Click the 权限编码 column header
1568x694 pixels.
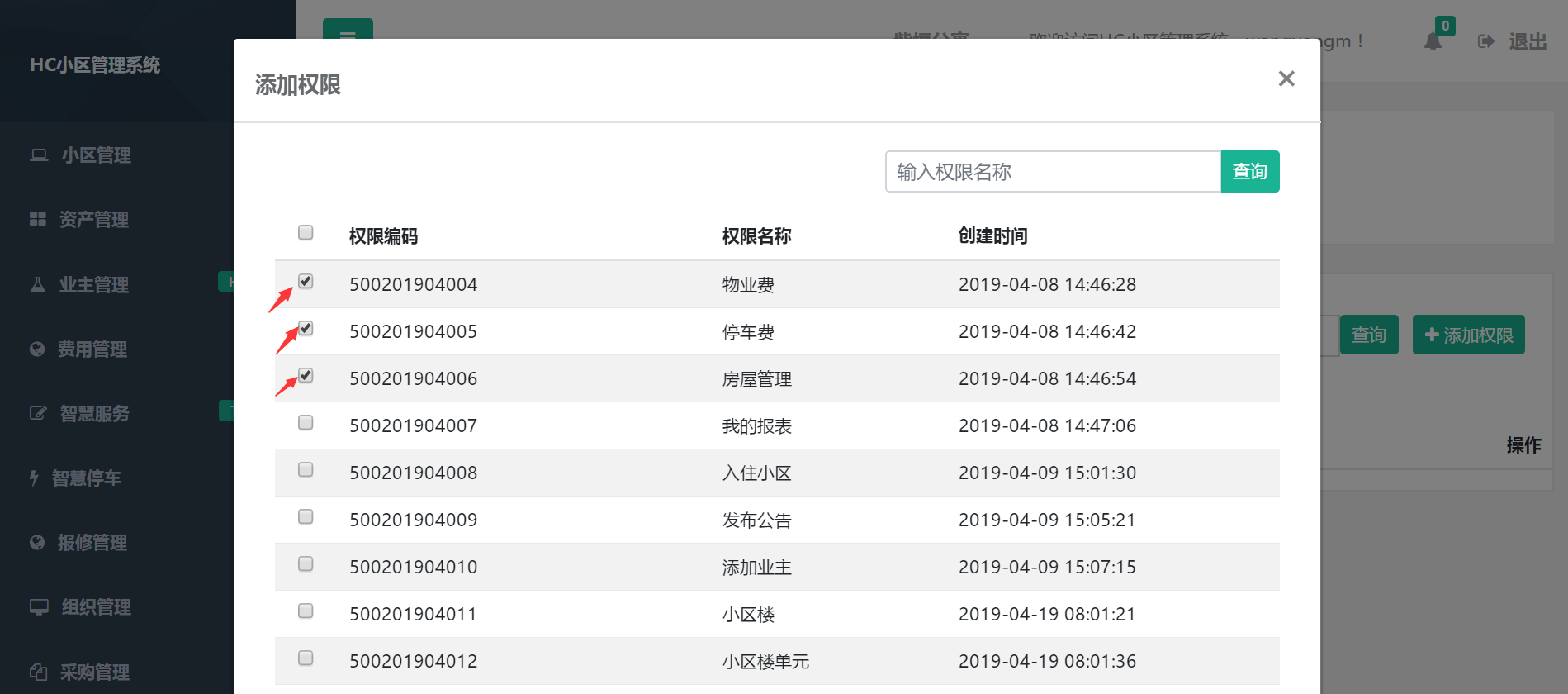tap(383, 236)
